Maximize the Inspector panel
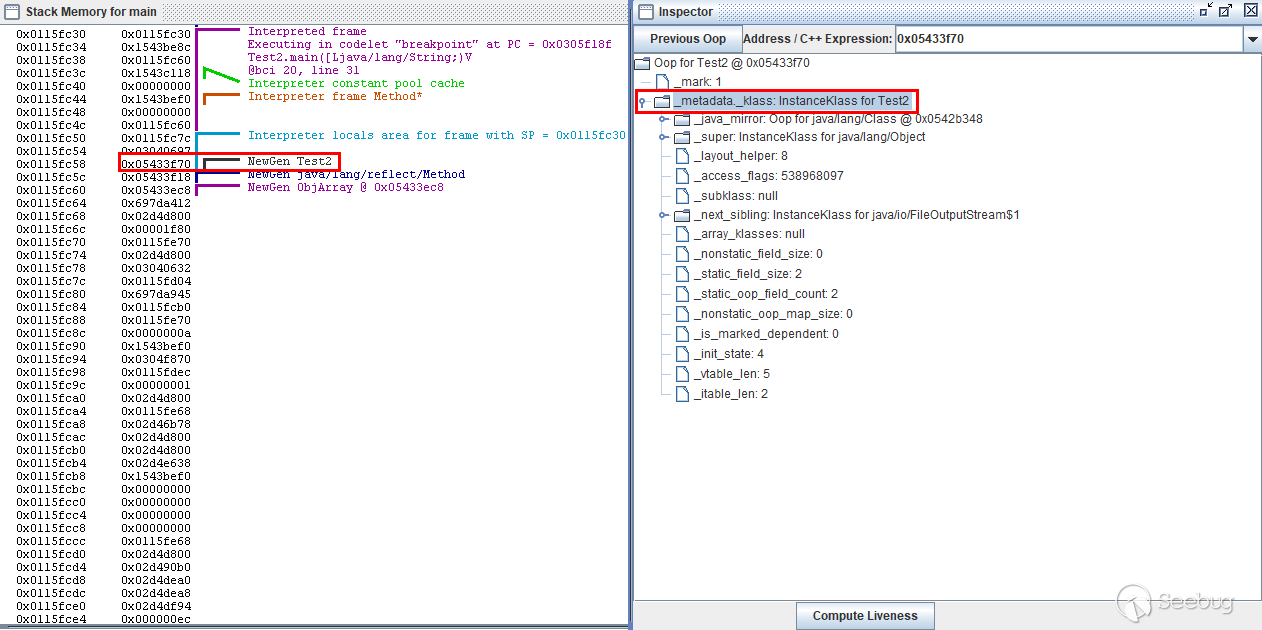This screenshot has height=630, width=1262. (x=1226, y=11)
